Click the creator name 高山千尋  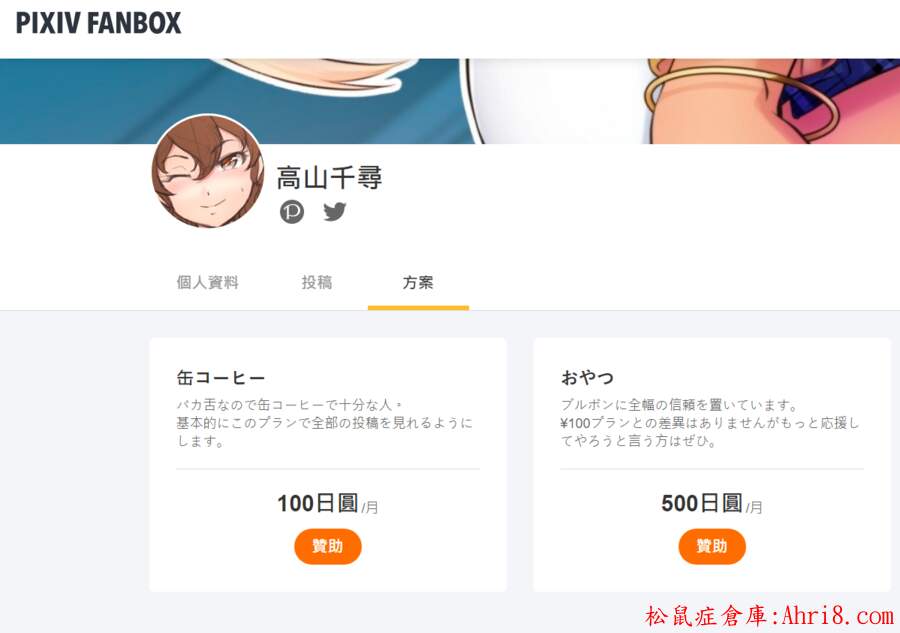point(329,177)
